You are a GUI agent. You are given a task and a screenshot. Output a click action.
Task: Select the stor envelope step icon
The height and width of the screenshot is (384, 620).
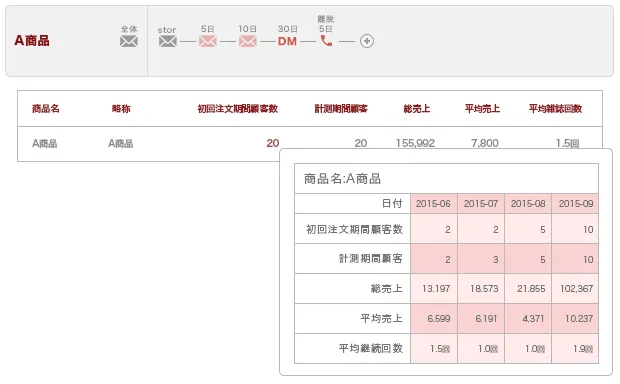[x=168, y=41]
